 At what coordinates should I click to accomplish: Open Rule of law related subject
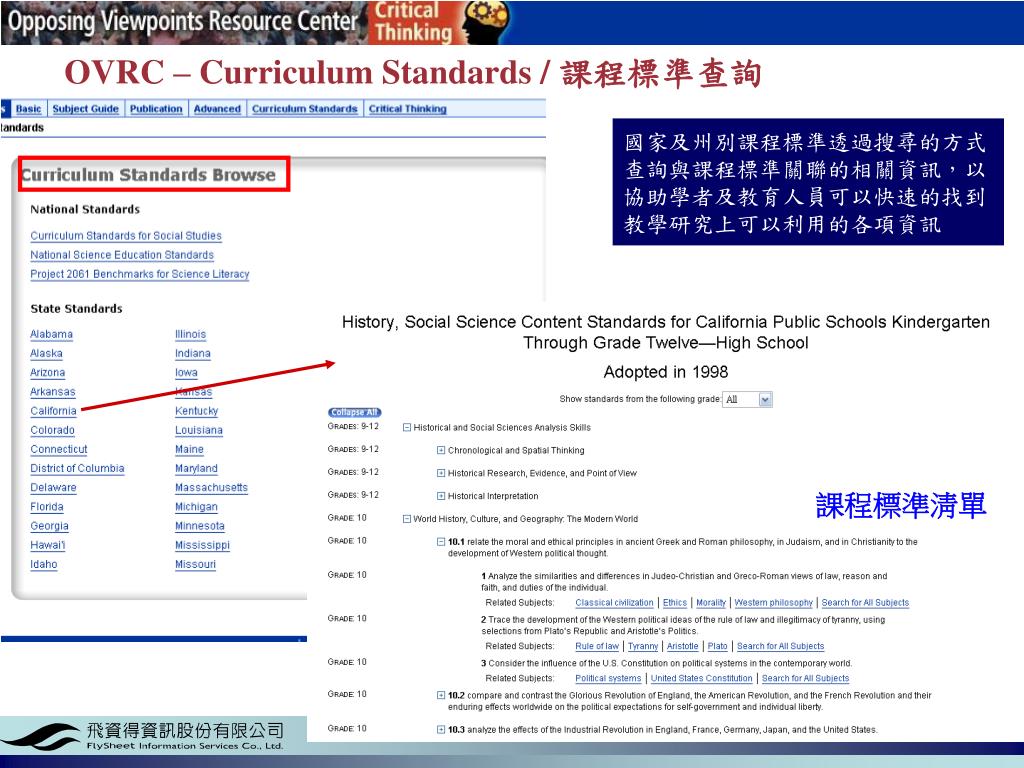(x=597, y=647)
